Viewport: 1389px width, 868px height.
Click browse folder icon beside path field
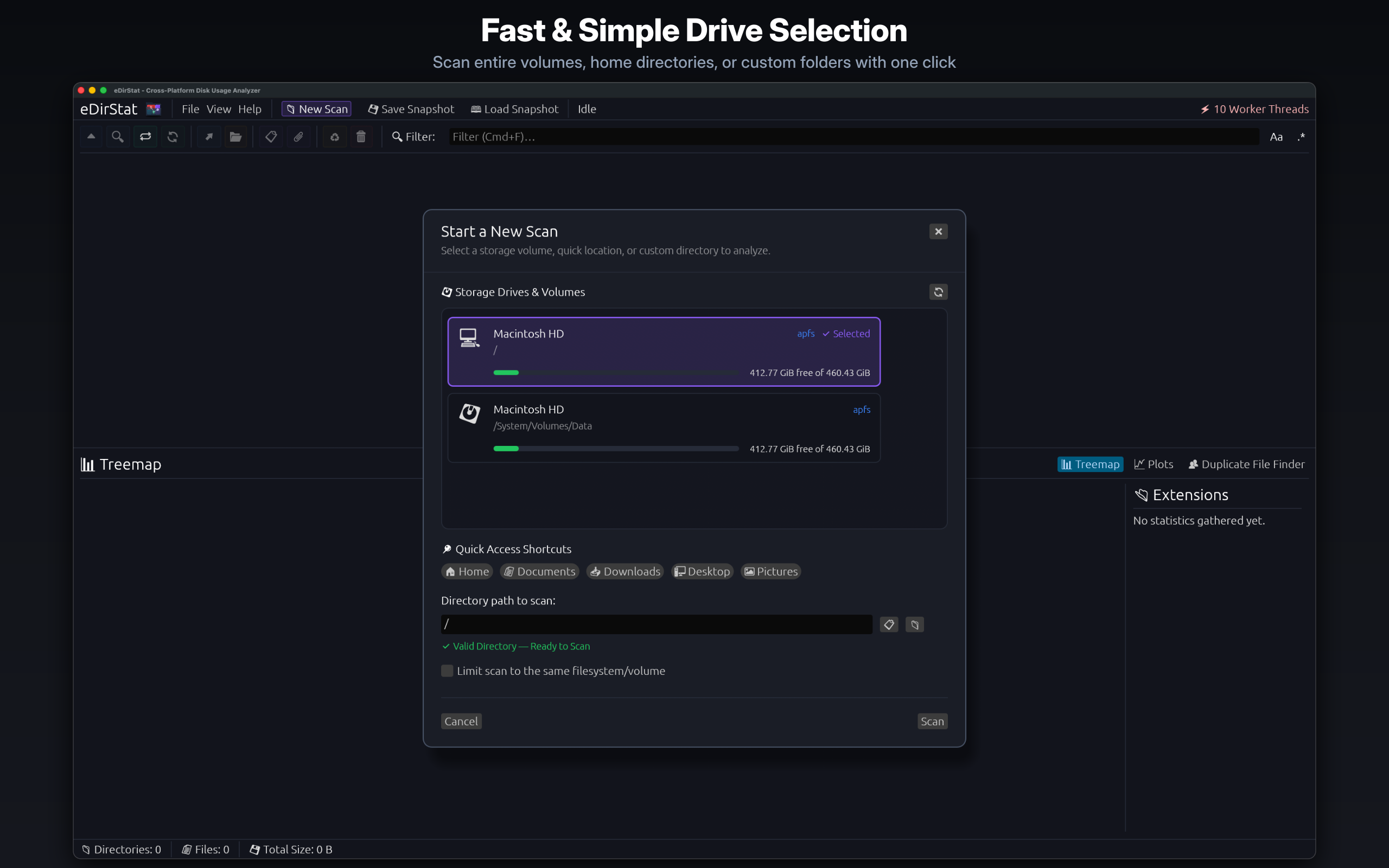[x=915, y=624]
